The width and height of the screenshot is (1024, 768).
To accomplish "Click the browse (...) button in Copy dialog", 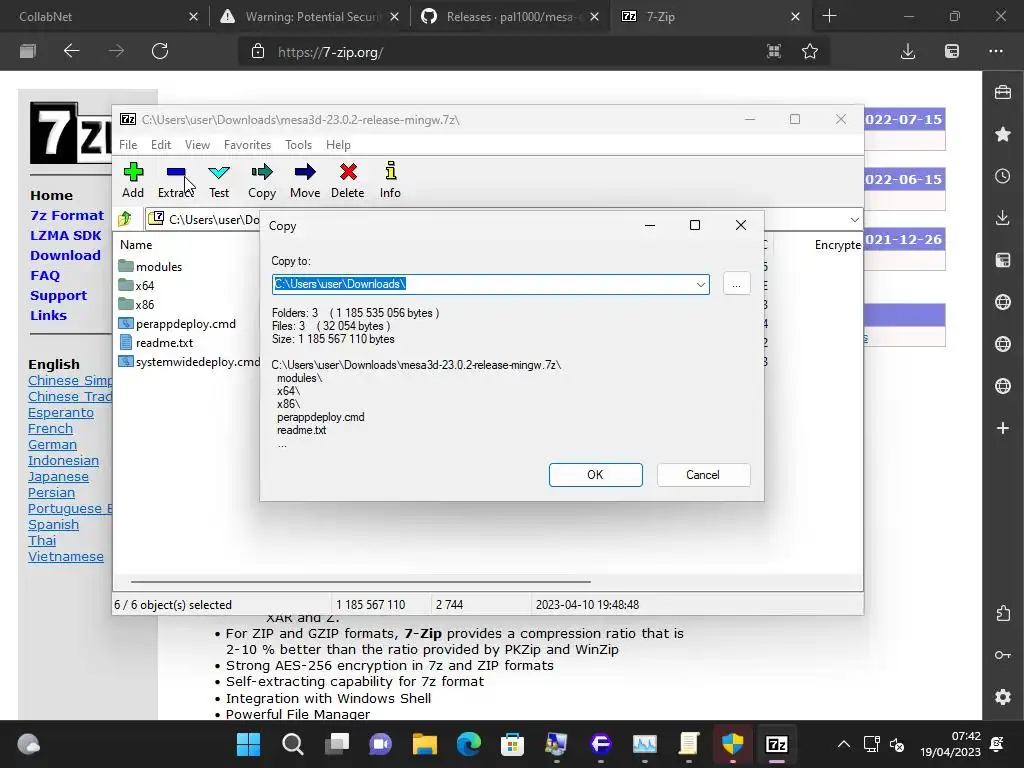I will tap(737, 284).
